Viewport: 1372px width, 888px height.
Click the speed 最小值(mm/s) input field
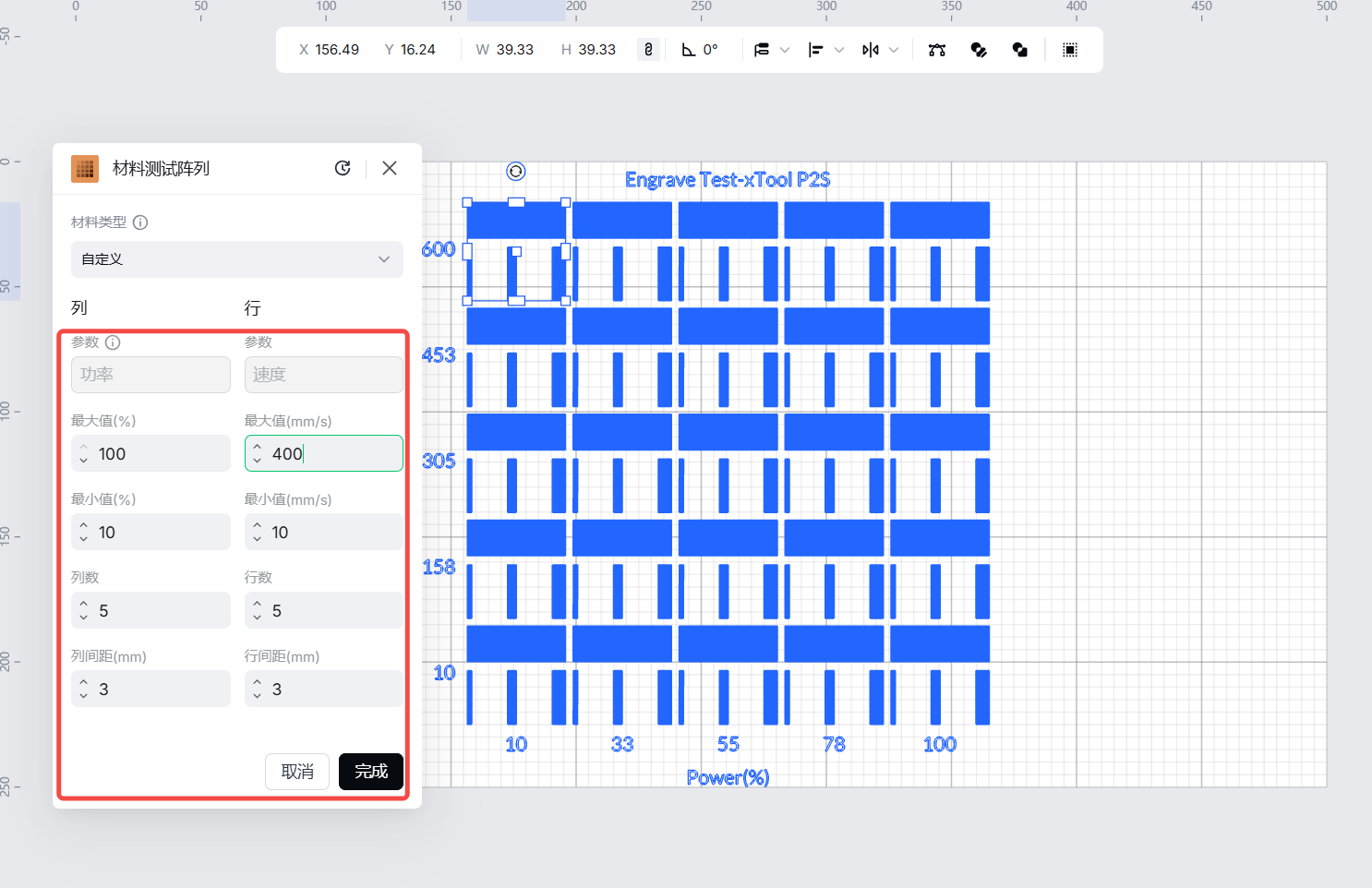point(332,533)
